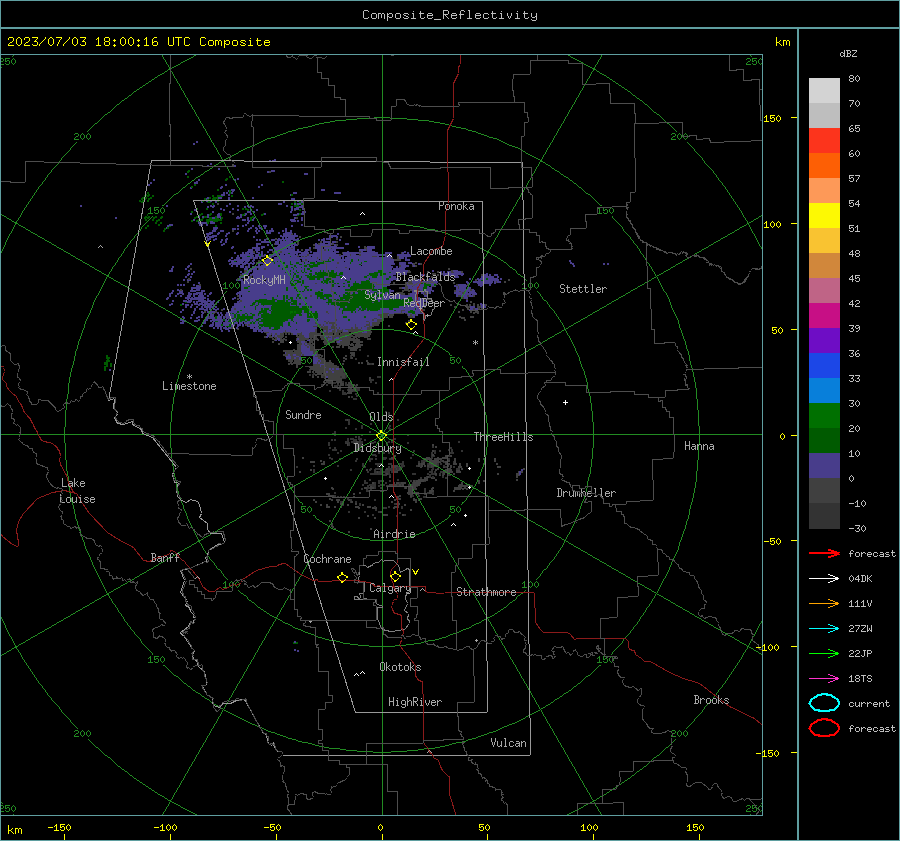Click the RockyMH label

pos(264,280)
